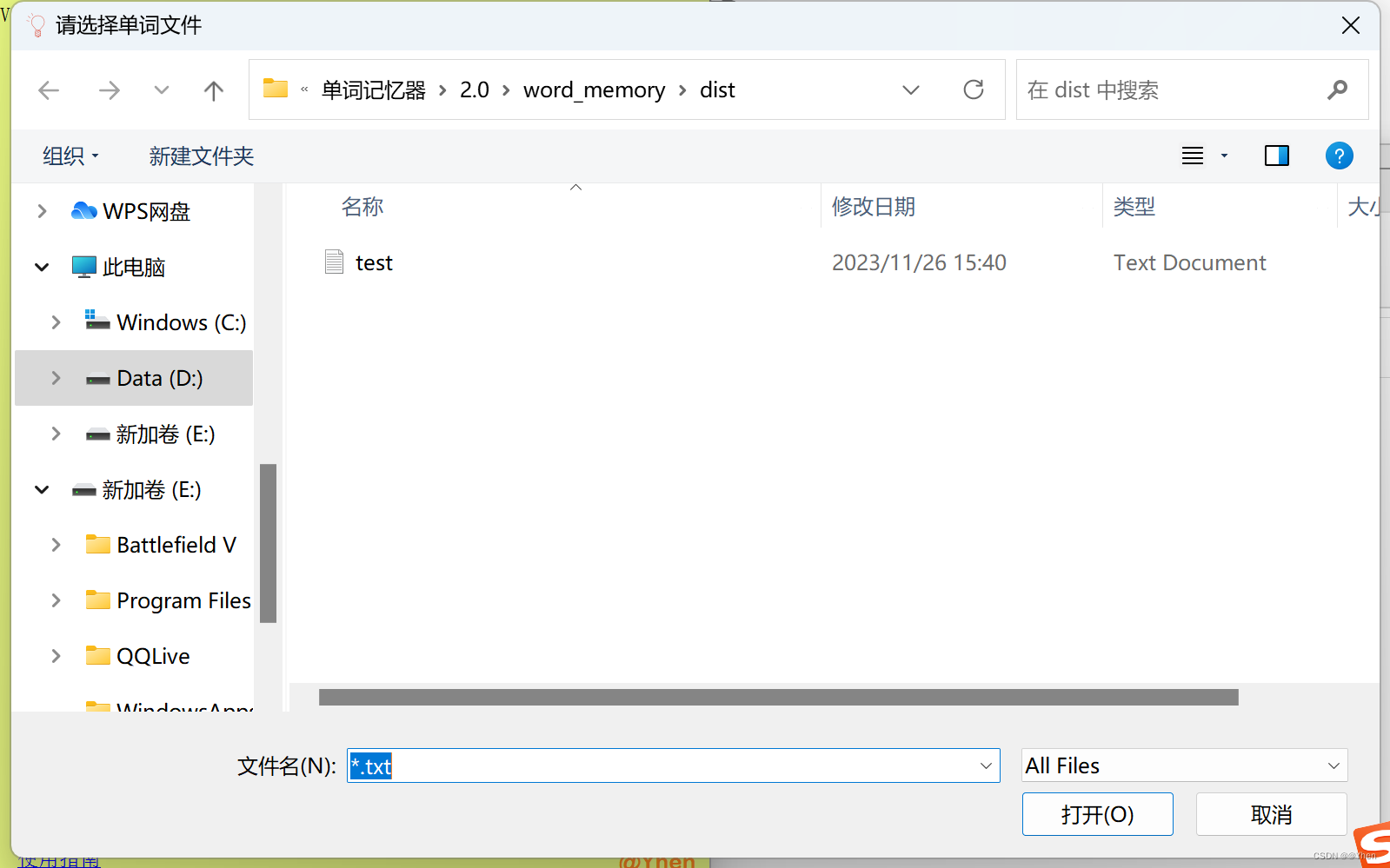
Task: Click the 打开(O) button
Action: point(1097,814)
